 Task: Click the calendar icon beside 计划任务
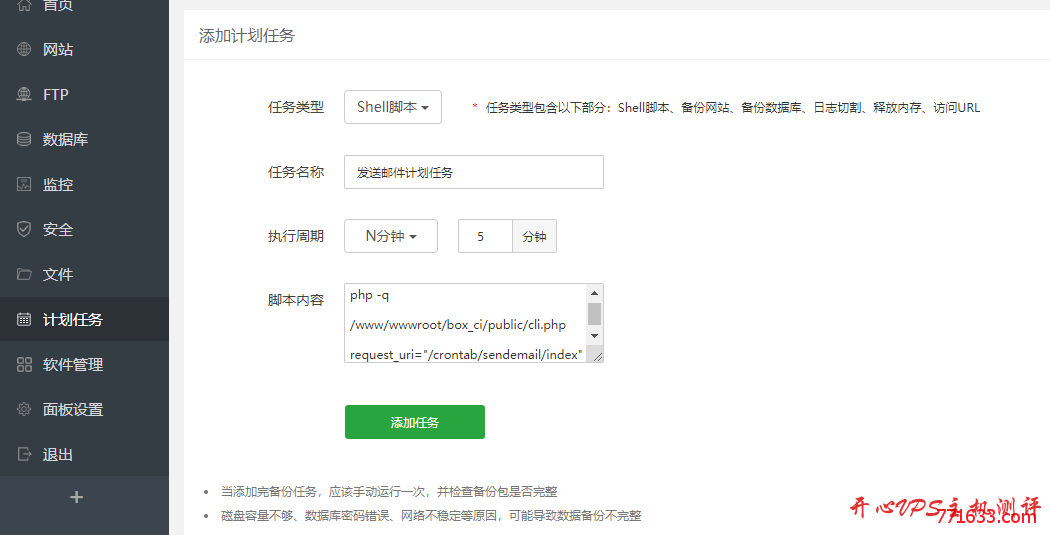click(x=24, y=319)
